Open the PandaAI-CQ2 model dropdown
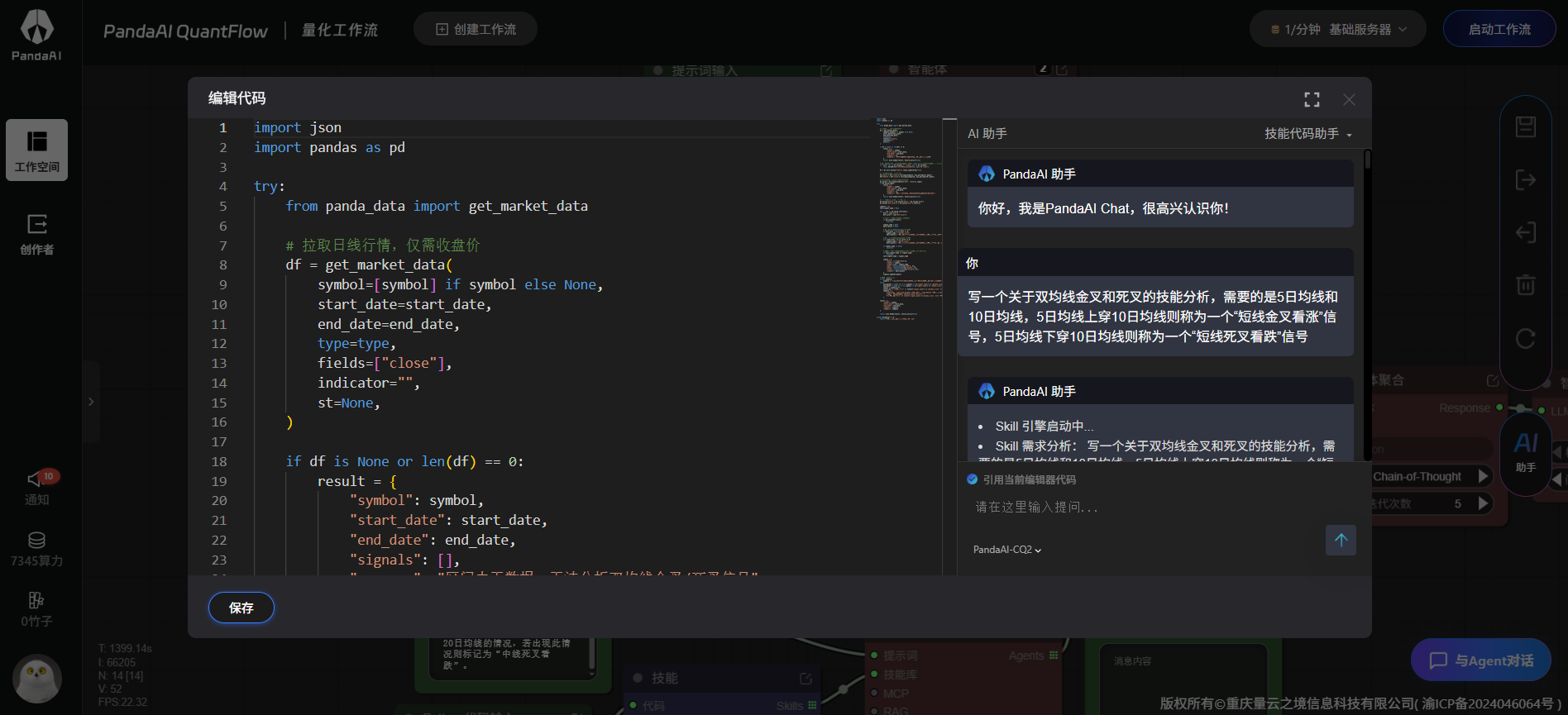 1007,550
